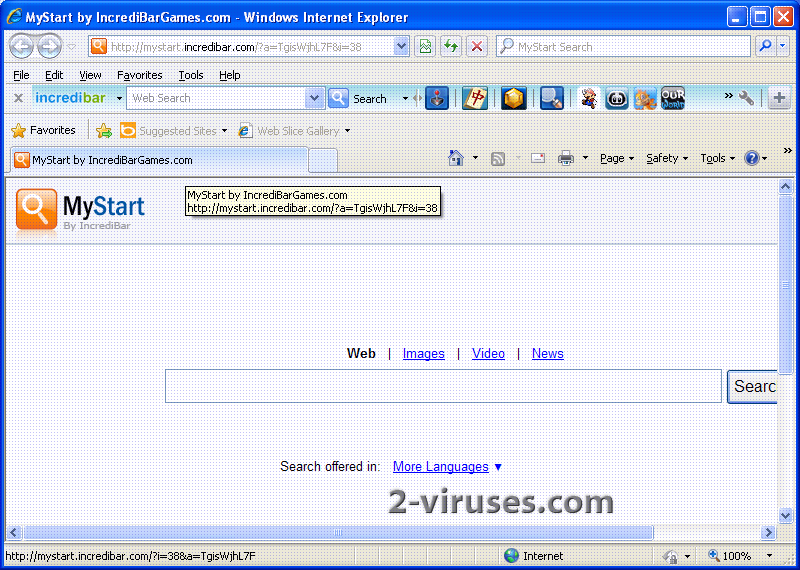Open the Page command menu
The image size is (800, 570).
click(x=617, y=158)
